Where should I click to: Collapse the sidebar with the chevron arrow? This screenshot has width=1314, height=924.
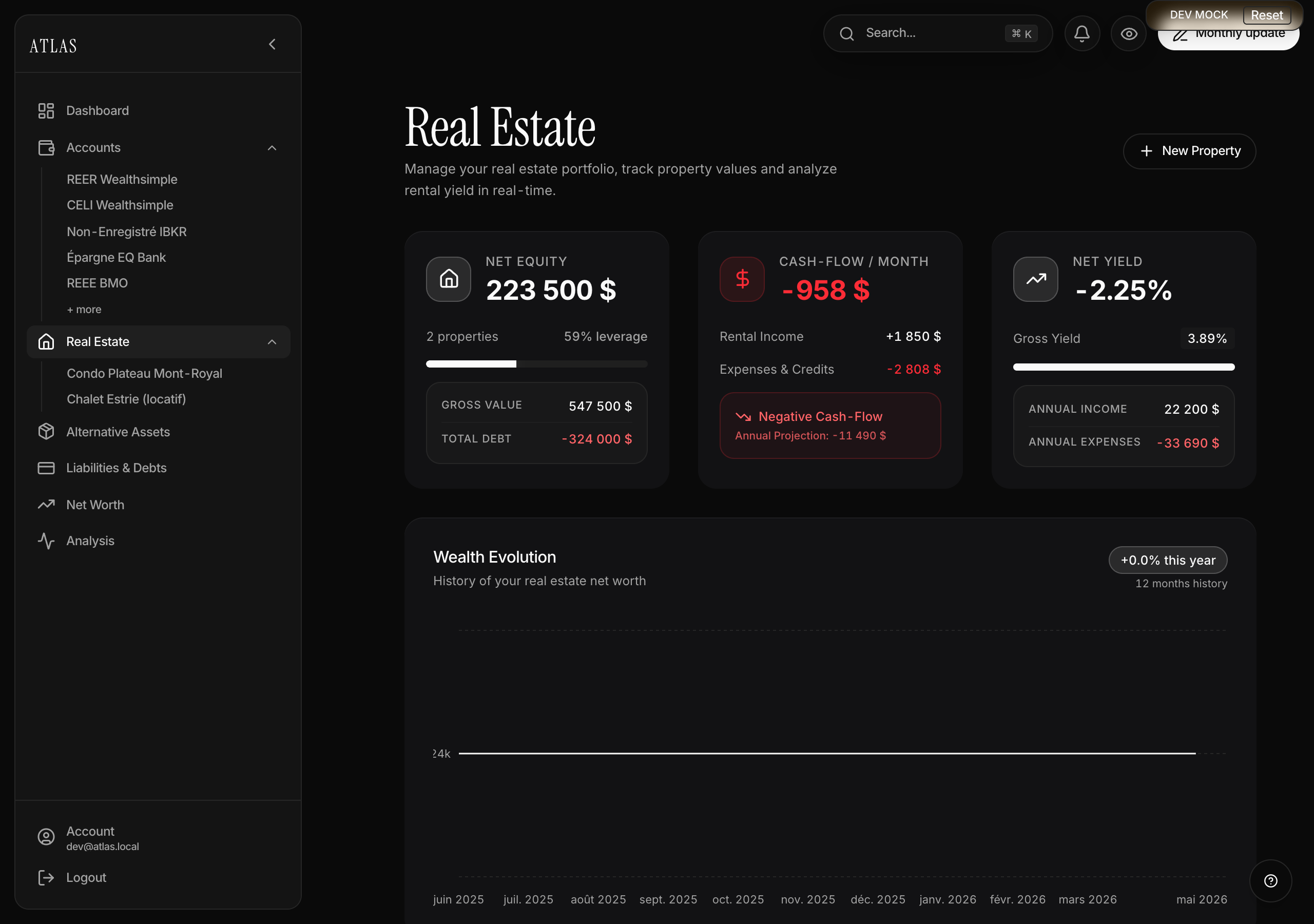(272, 44)
